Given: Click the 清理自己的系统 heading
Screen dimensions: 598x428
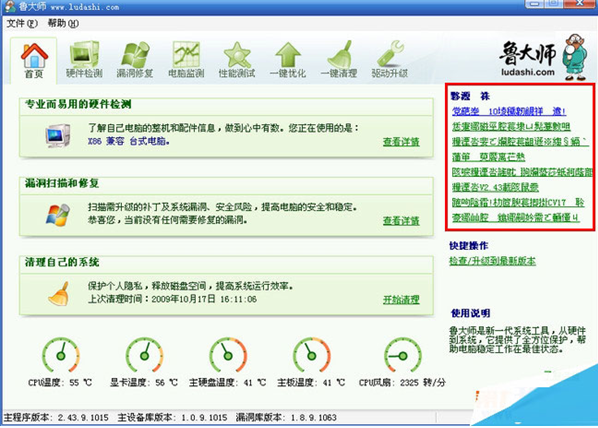Looking at the screenshot, I should tap(62, 262).
